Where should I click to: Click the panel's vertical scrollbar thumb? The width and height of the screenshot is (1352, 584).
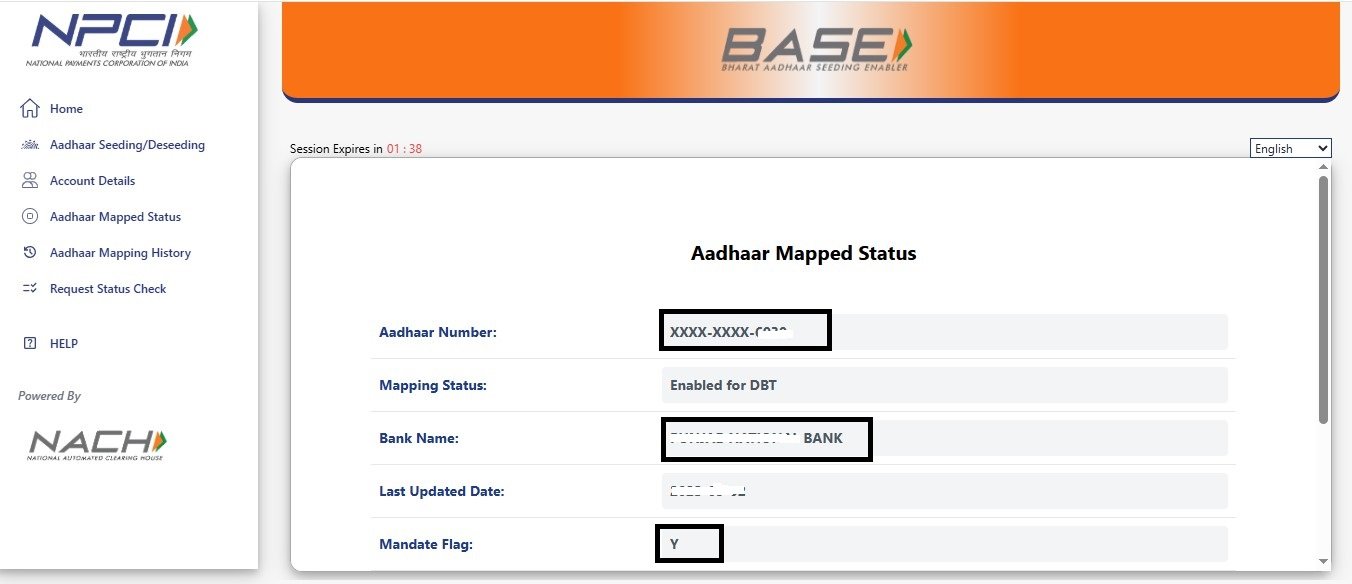tap(1323, 299)
